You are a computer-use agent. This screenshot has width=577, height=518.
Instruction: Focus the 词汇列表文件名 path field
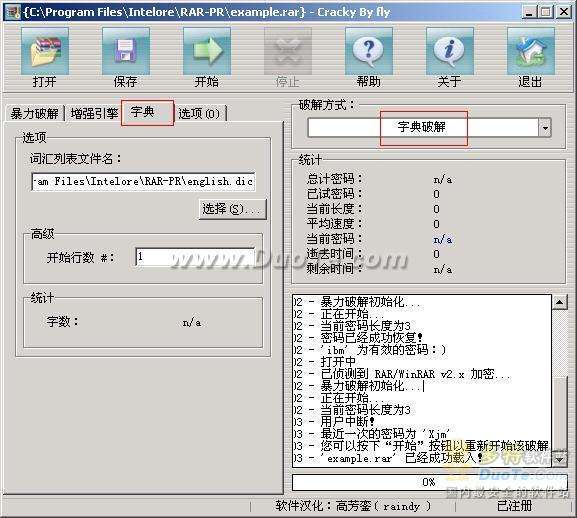(143, 181)
